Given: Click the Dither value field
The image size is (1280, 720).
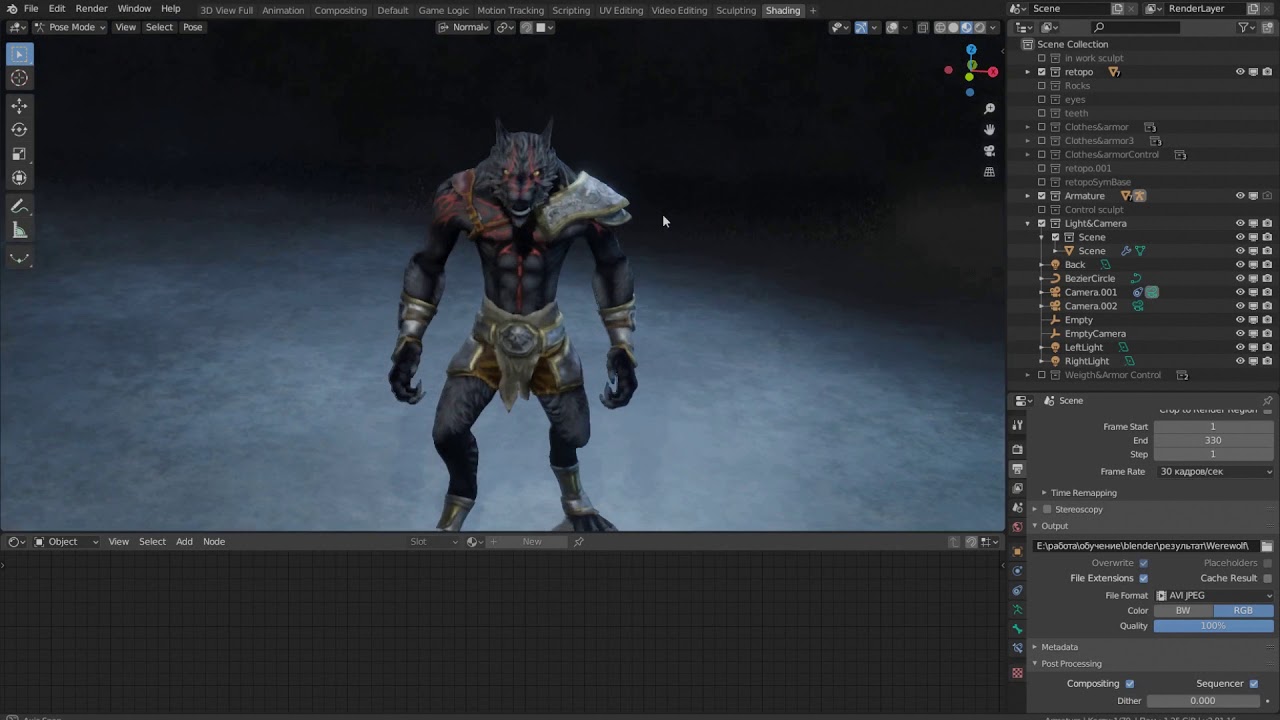Looking at the screenshot, I should coord(1204,701).
